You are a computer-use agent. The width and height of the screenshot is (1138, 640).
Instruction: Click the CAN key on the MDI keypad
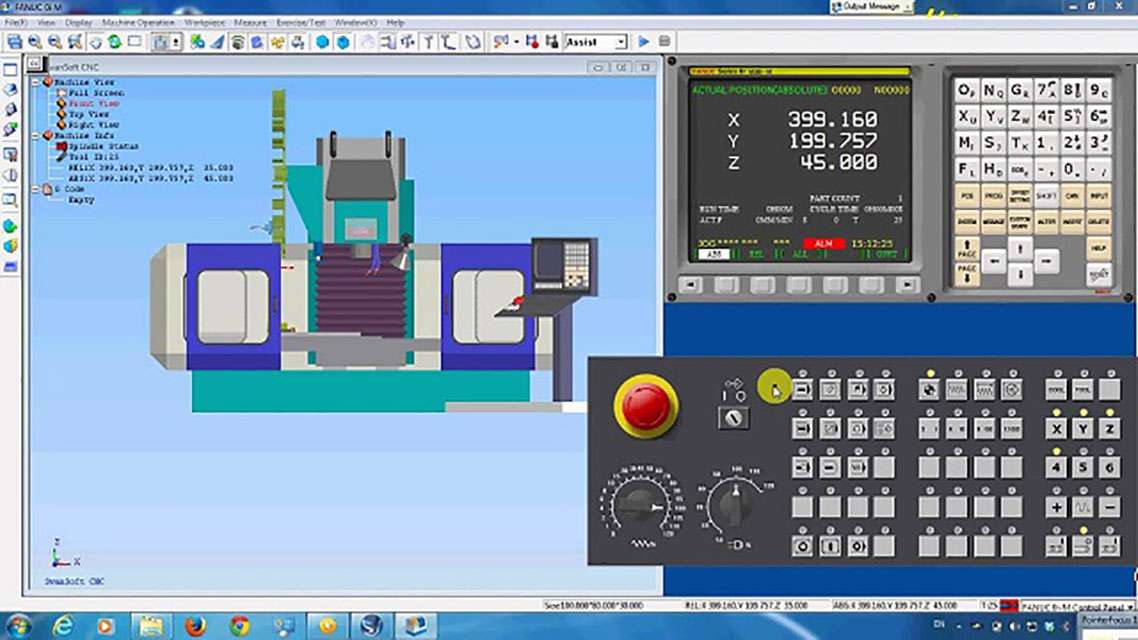[x=1072, y=196]
